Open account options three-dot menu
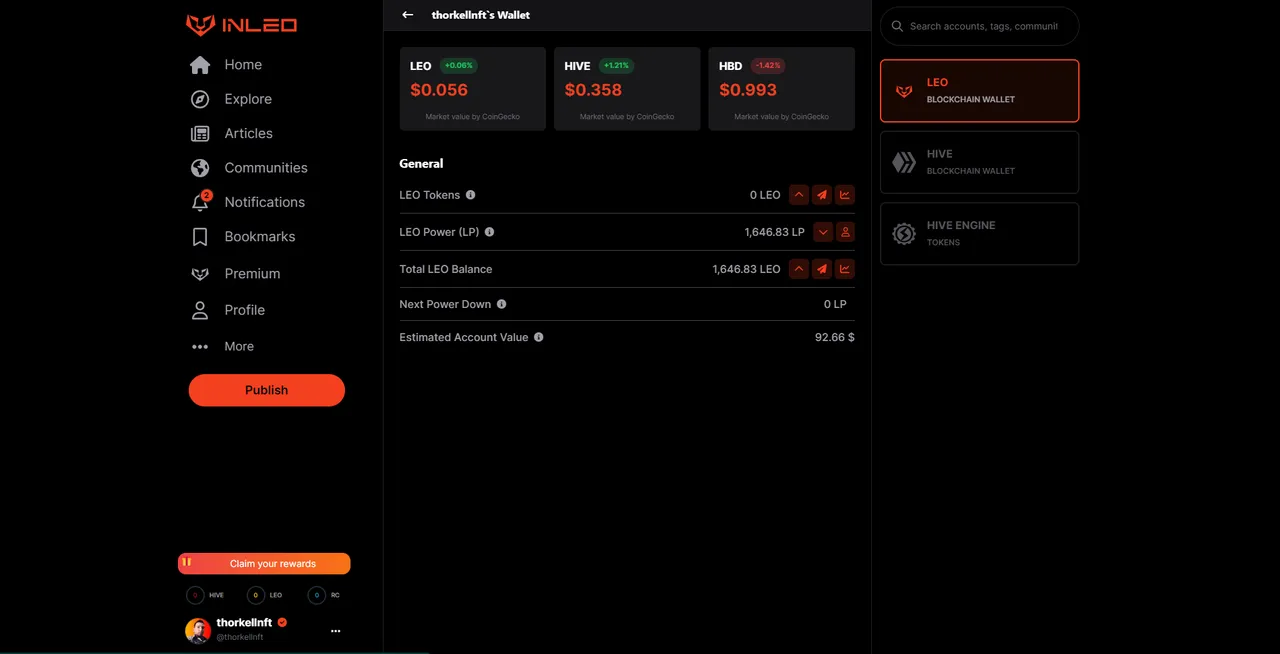 [336, 631]
